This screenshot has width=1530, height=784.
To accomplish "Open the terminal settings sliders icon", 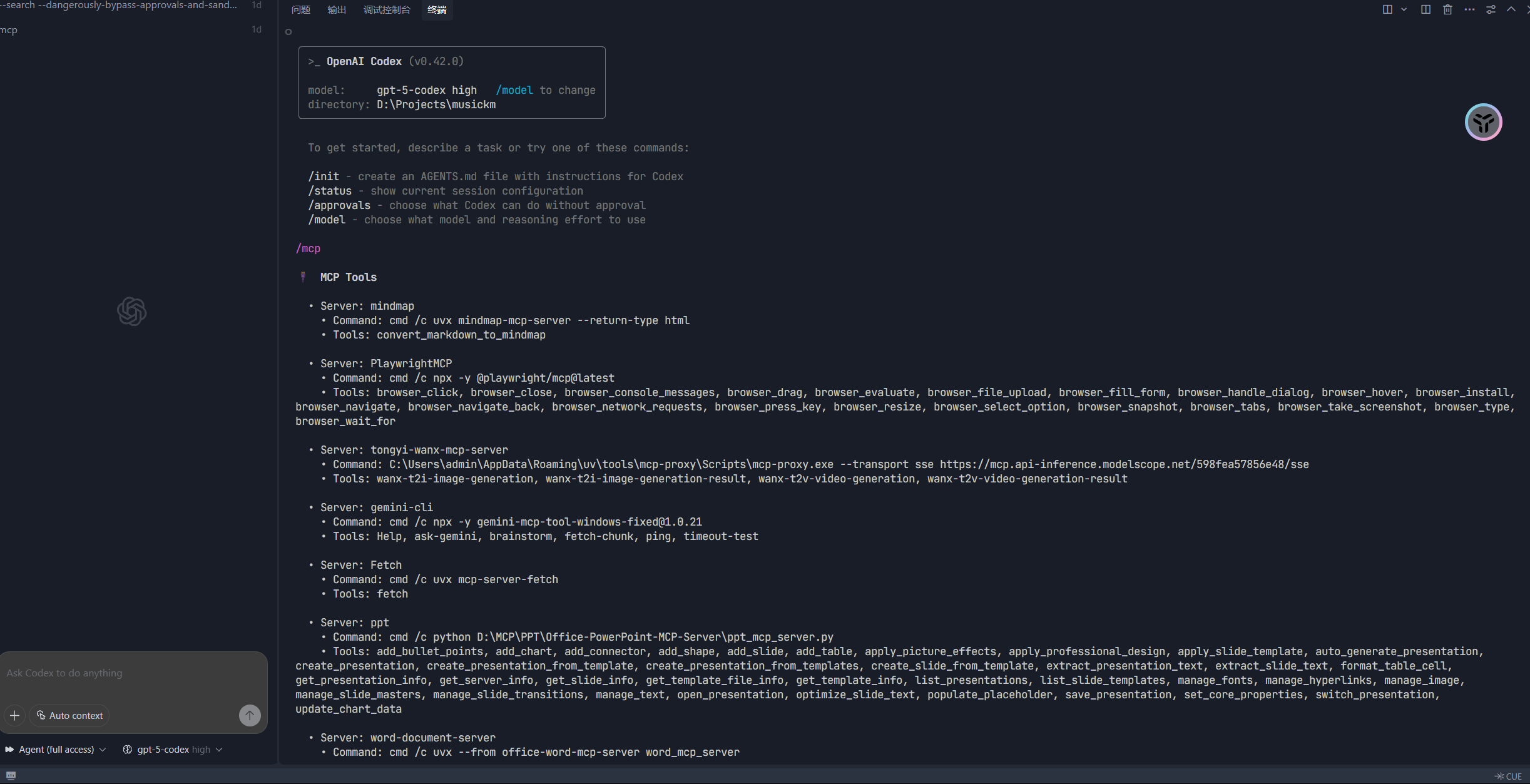I will click(1491, 9).
